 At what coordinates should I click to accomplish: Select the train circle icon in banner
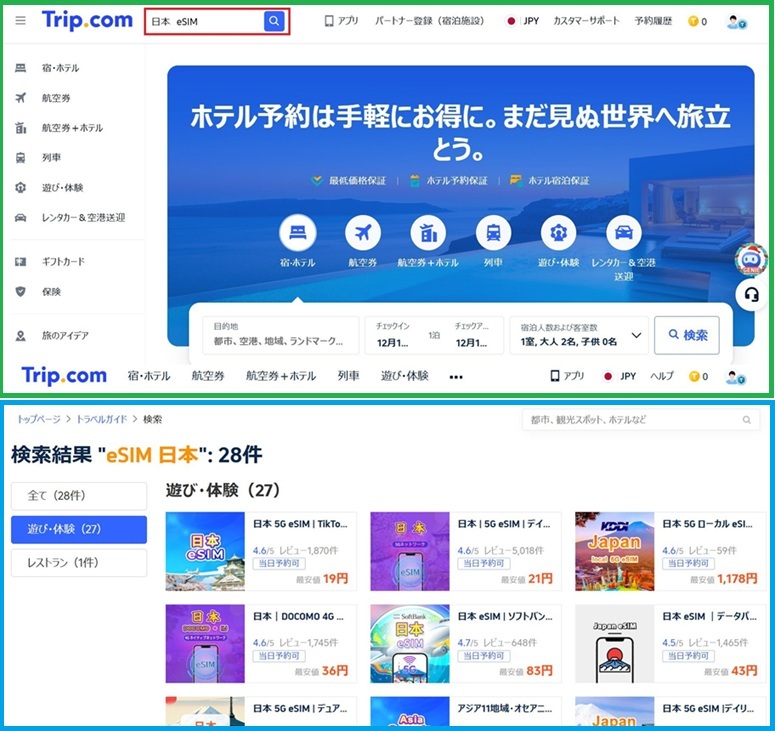pyautogui.click(x=493, y=234)
